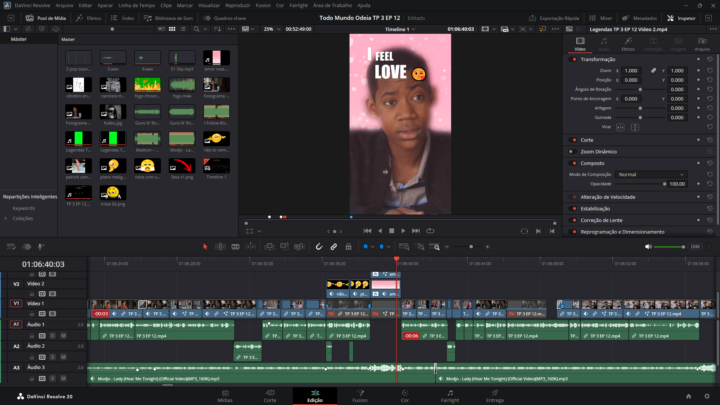Reset the Transformação section

coord(710,59)
